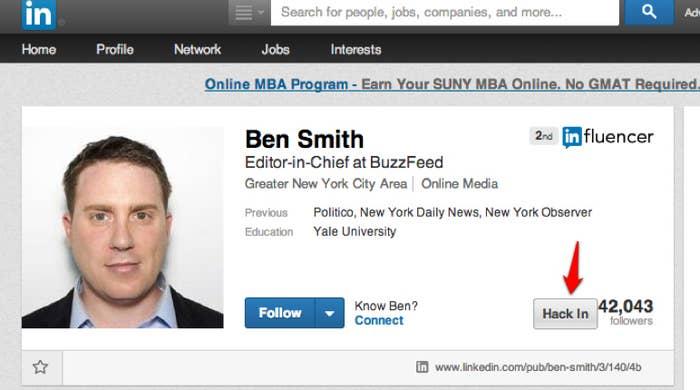This screenshot has height=390, width=700.
Task: Open the search category filter dropdown
Action: click(x=248, y=12)
